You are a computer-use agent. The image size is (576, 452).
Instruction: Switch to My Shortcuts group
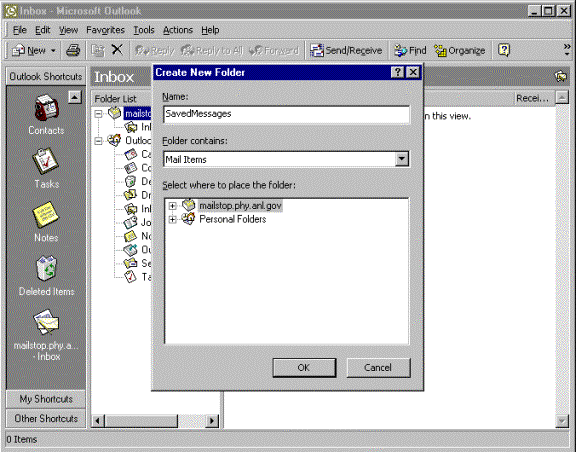point(46,399)
